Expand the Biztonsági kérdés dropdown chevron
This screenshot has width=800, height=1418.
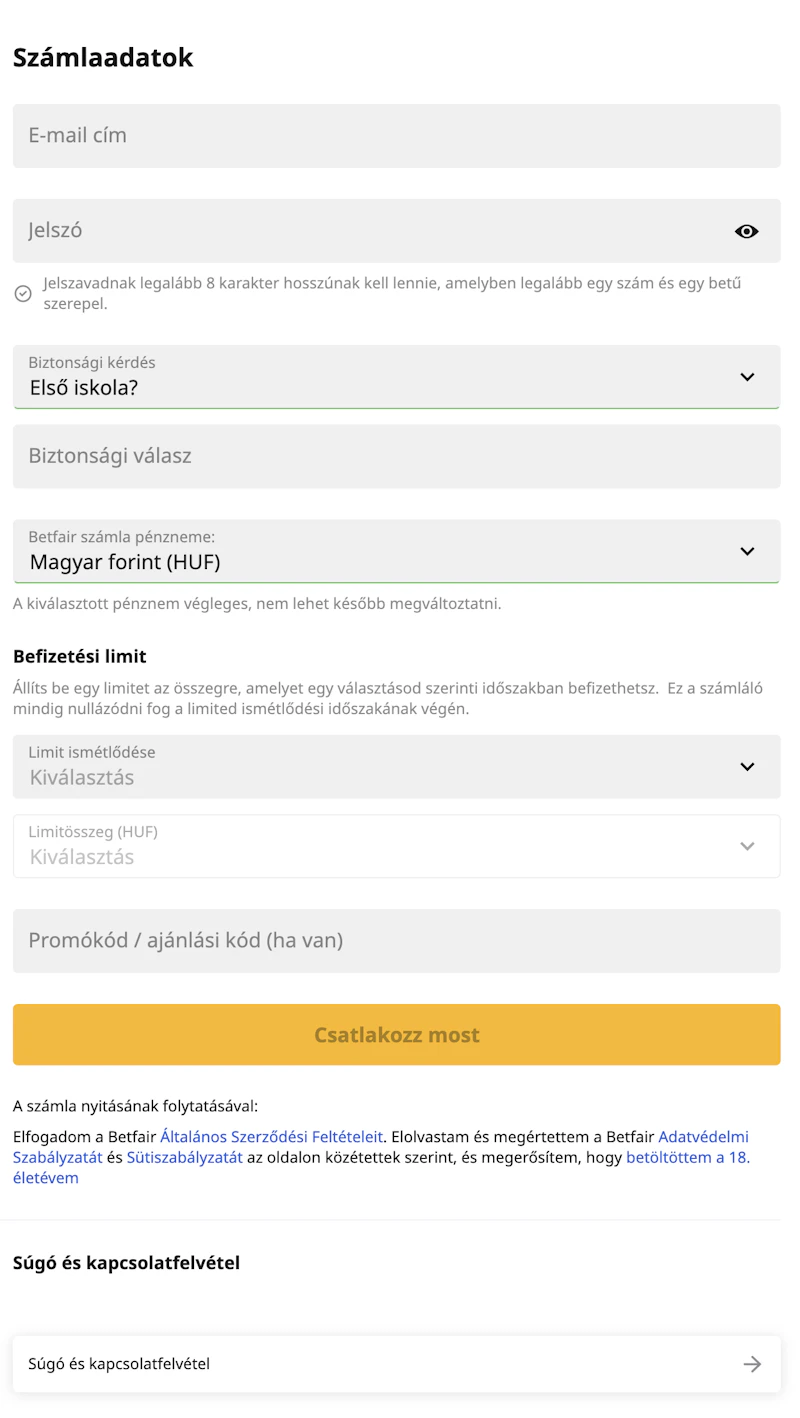pos(746,377)
